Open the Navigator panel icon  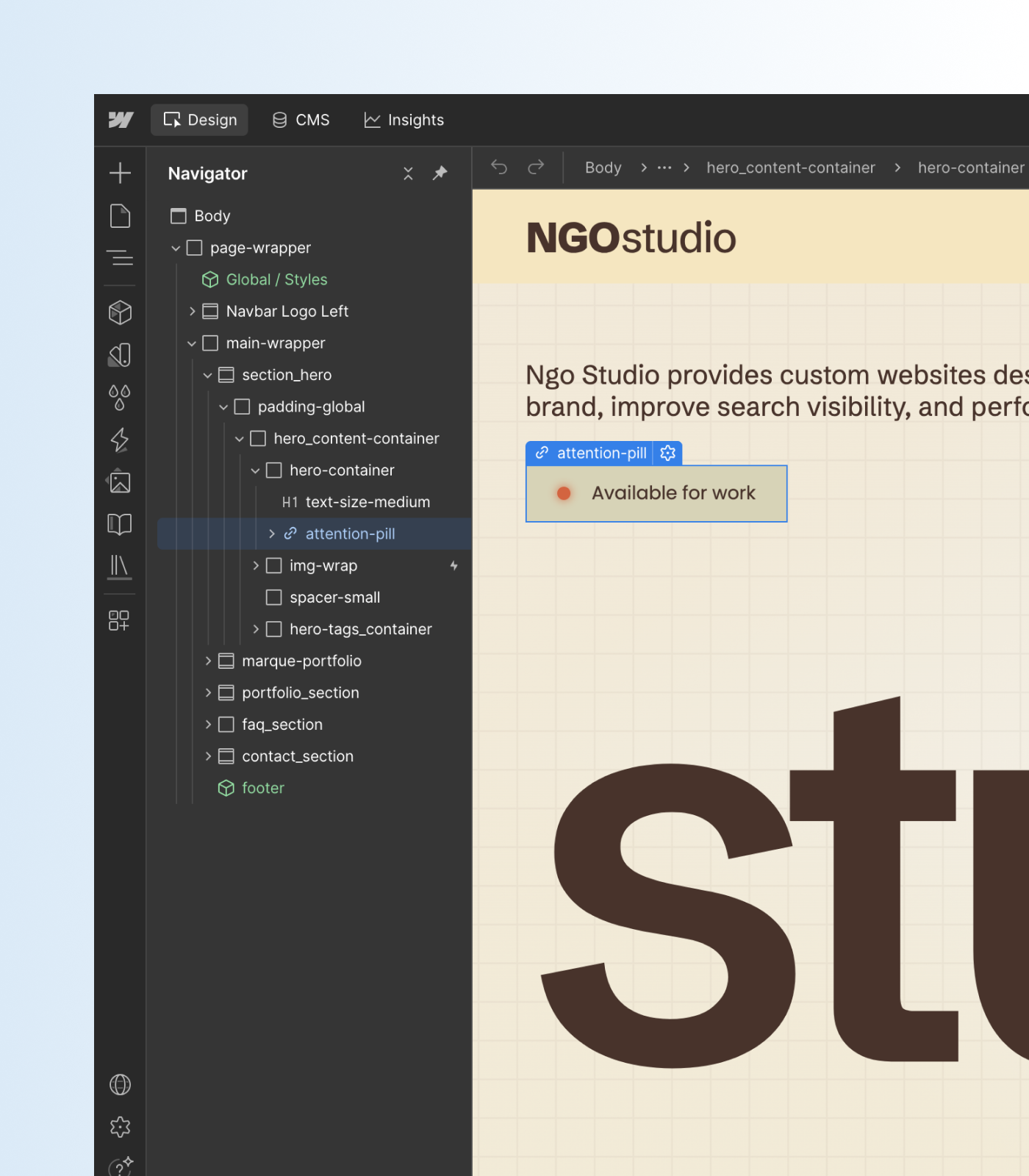[x=120, y=258]
